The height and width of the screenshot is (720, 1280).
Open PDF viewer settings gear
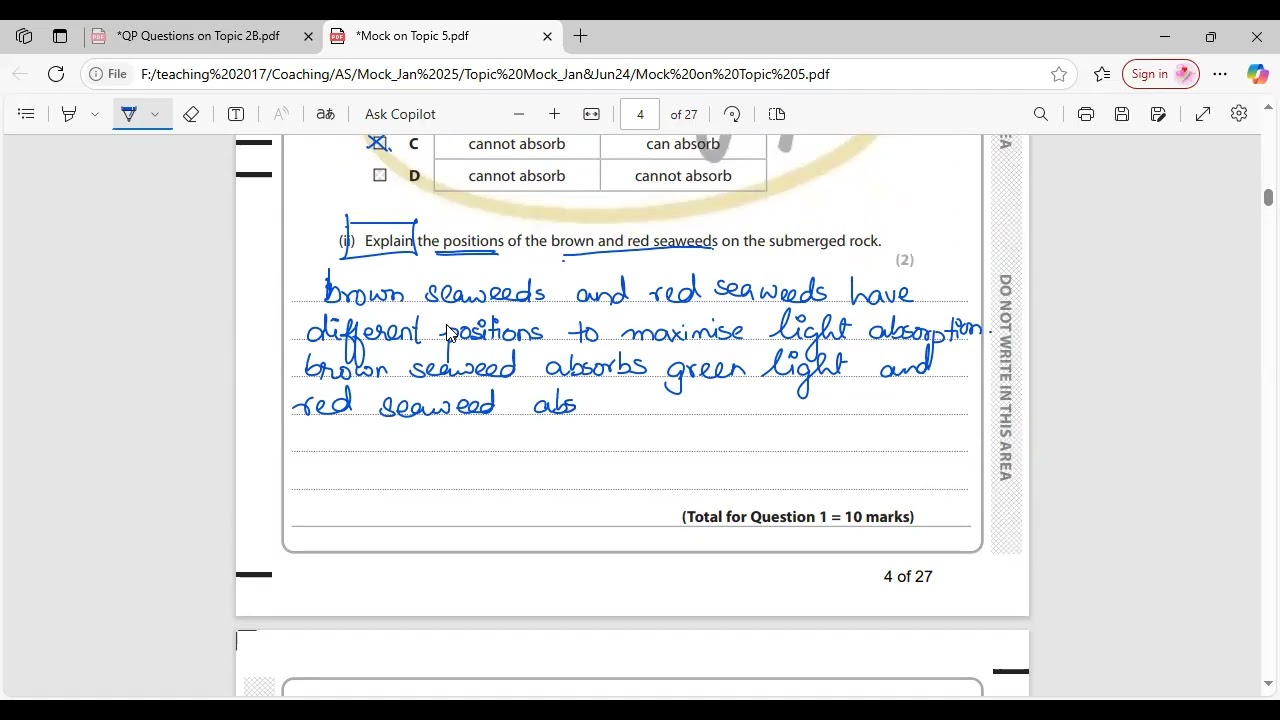pyautogui.click(x=1239, y=114)
